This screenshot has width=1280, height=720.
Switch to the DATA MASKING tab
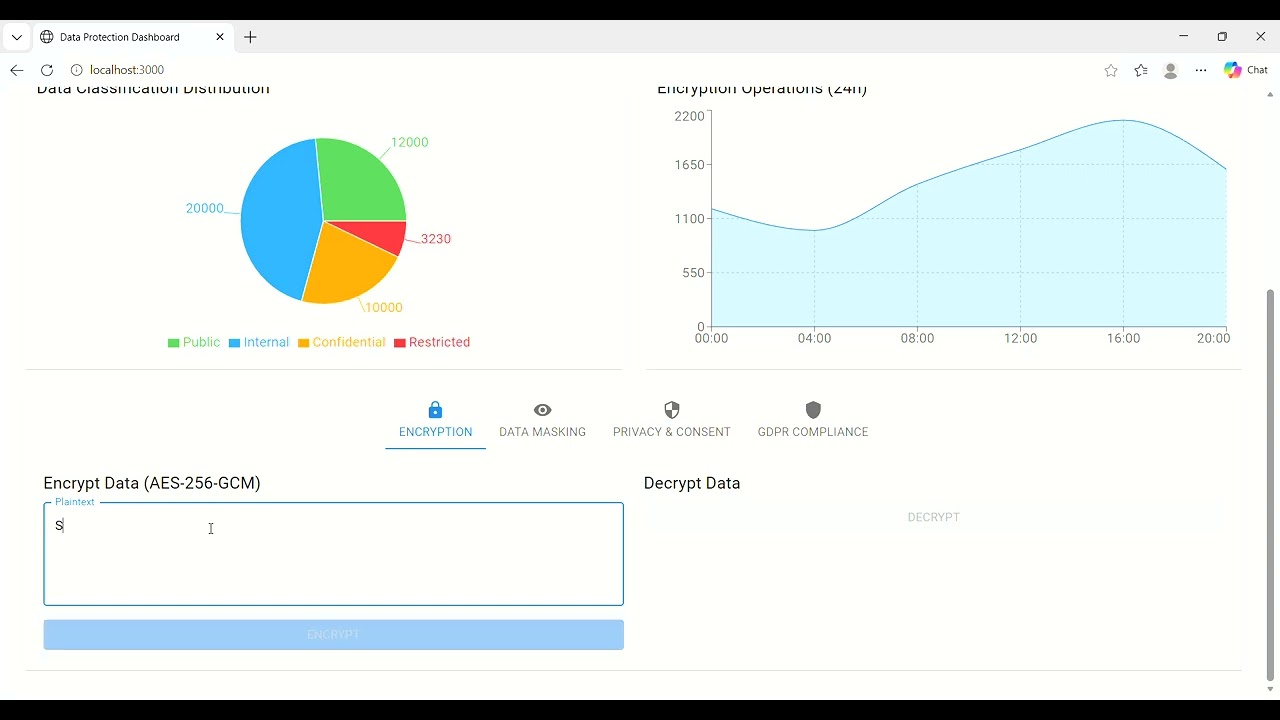click(543, 421)
